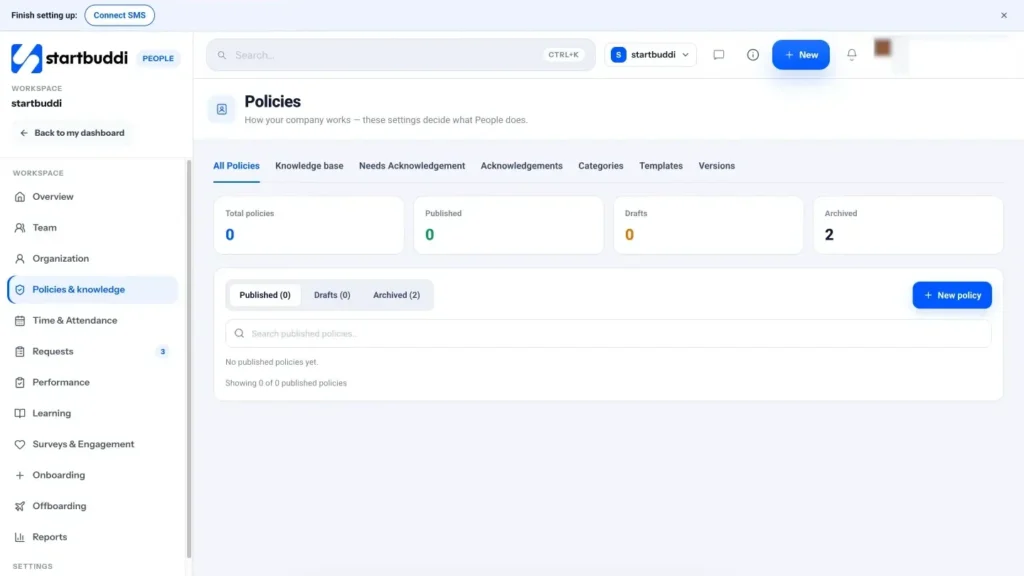The height and width of the screenshot is (576, 1024).
Task: Open the Needs Acknowledgement tab
Action: [x=411, y=166]
